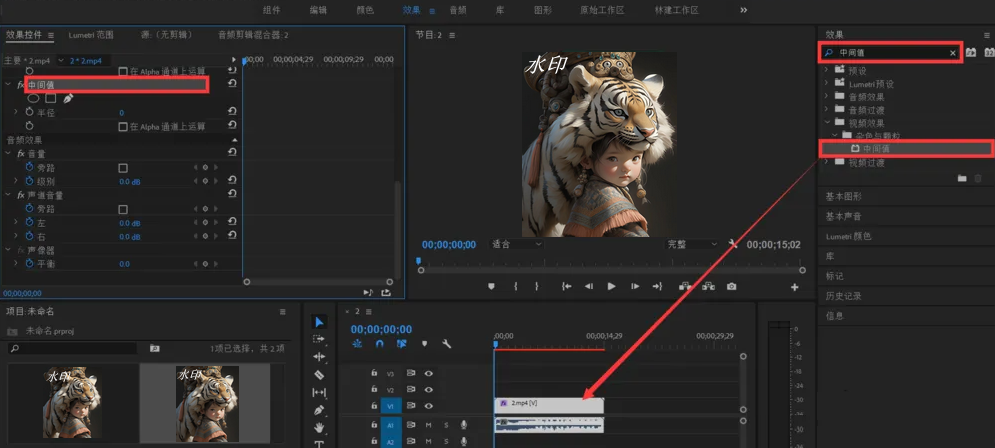
Task: Expand the 音频效果 folder
Action: 827,97
